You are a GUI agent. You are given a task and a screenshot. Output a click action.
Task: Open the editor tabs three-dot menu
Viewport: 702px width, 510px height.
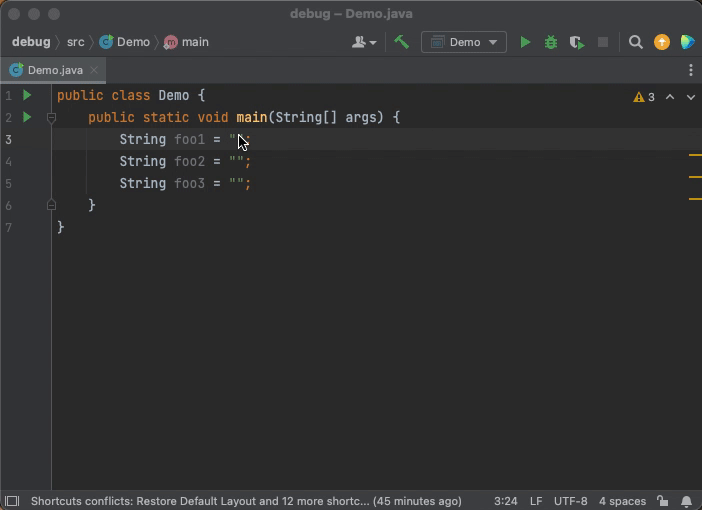691,70
